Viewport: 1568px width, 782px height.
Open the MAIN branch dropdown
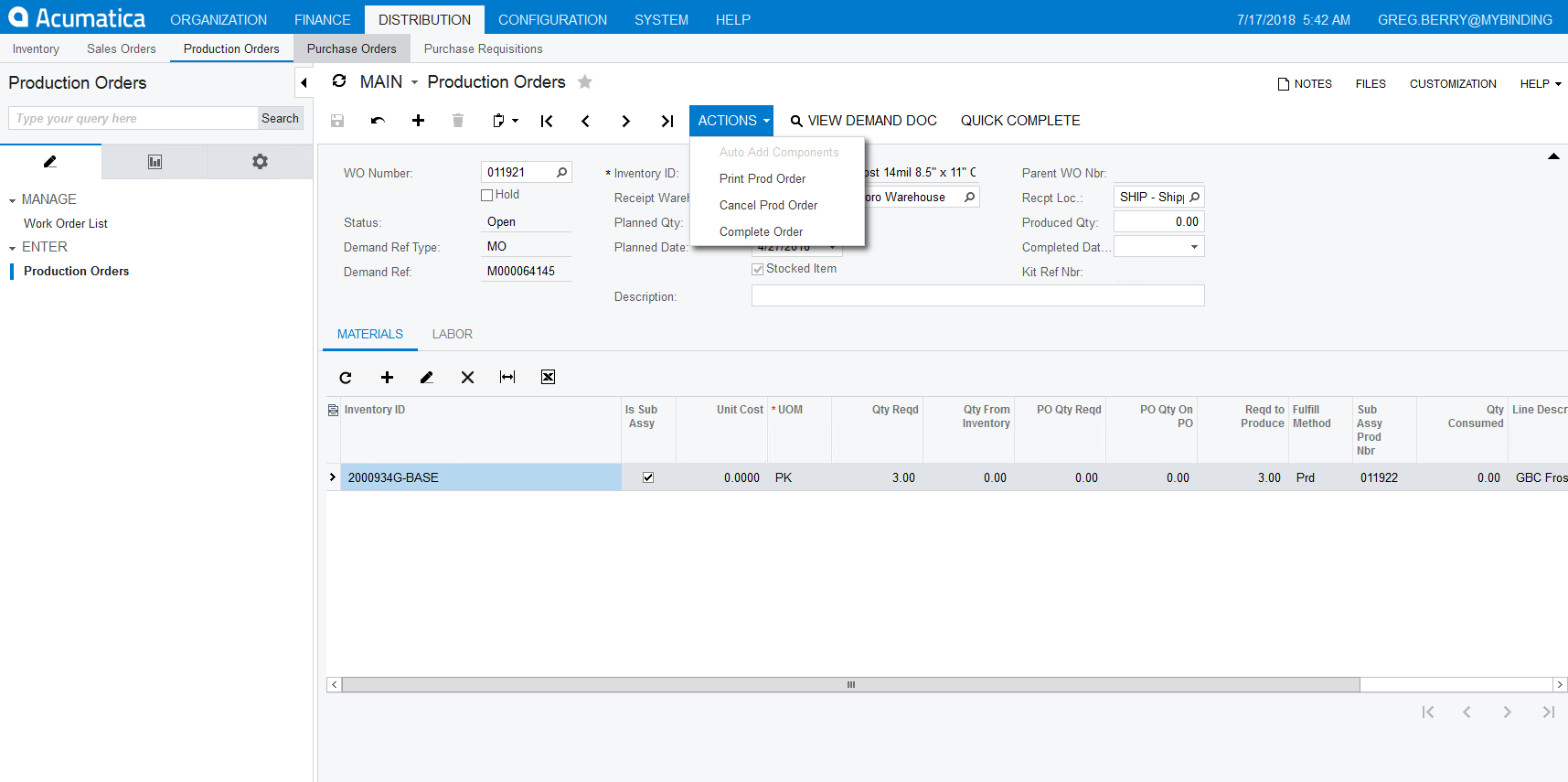coord(414,82)
